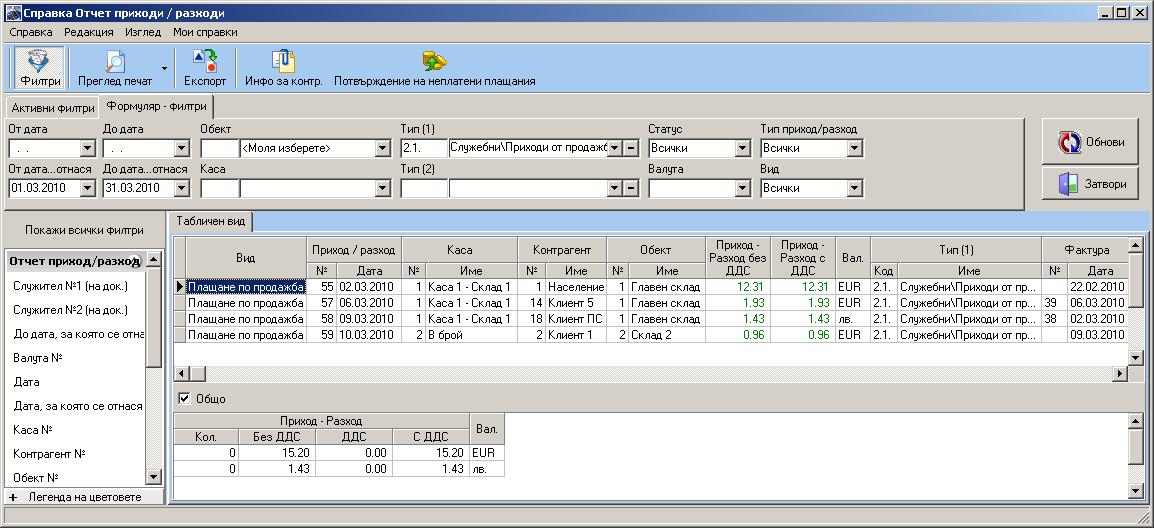Open the Валута dropdown
Viewport: 1154px width, 528px height.
click(742, 188)
